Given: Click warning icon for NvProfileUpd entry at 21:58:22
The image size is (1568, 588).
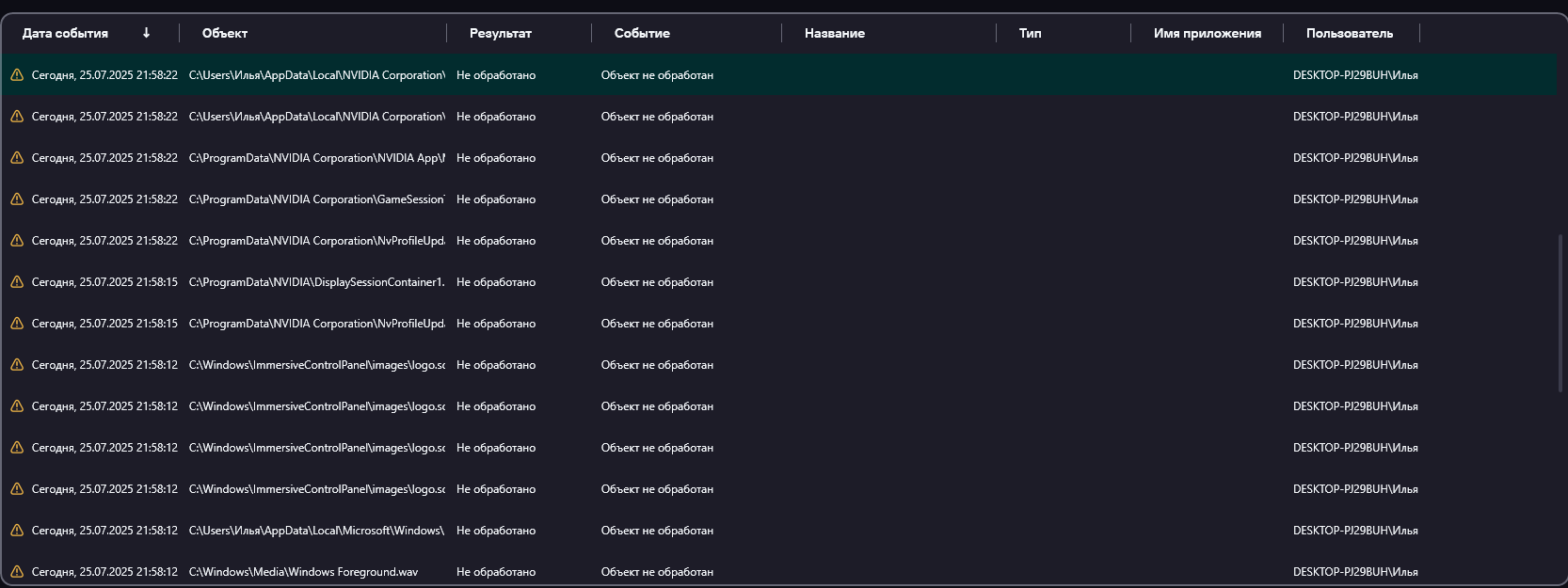Looking at the screenshot, I should click(17, 241).
